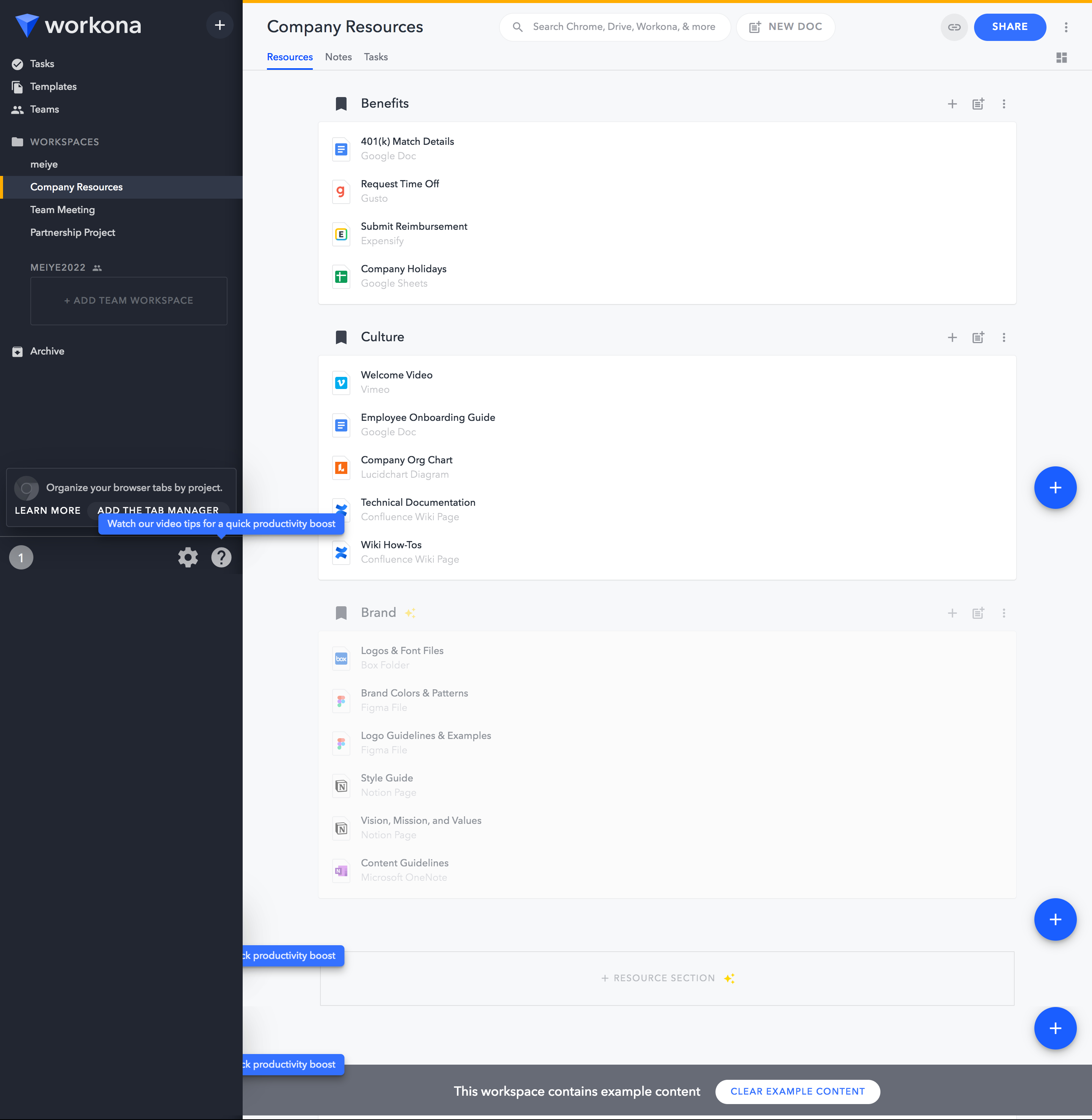Click + RESOURCE SECTION to add a section

[667, 978]
